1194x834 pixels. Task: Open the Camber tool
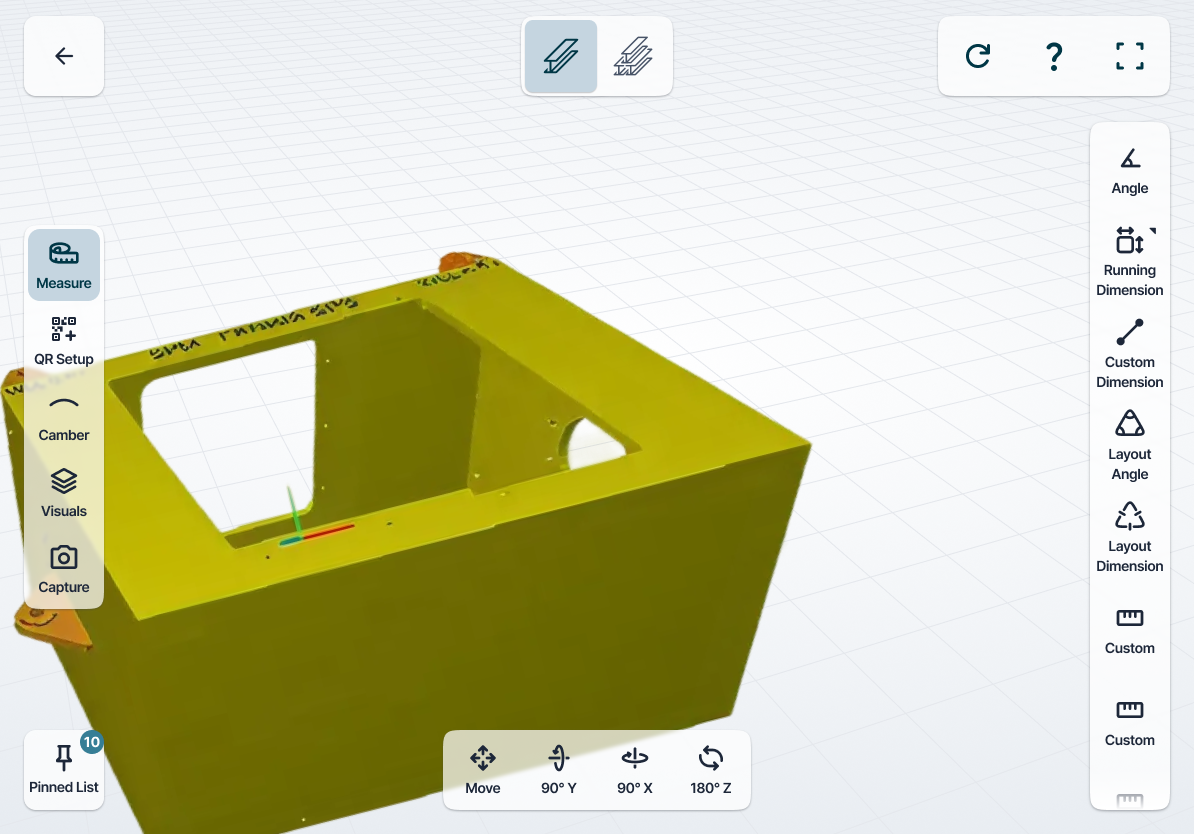(64, 417)
